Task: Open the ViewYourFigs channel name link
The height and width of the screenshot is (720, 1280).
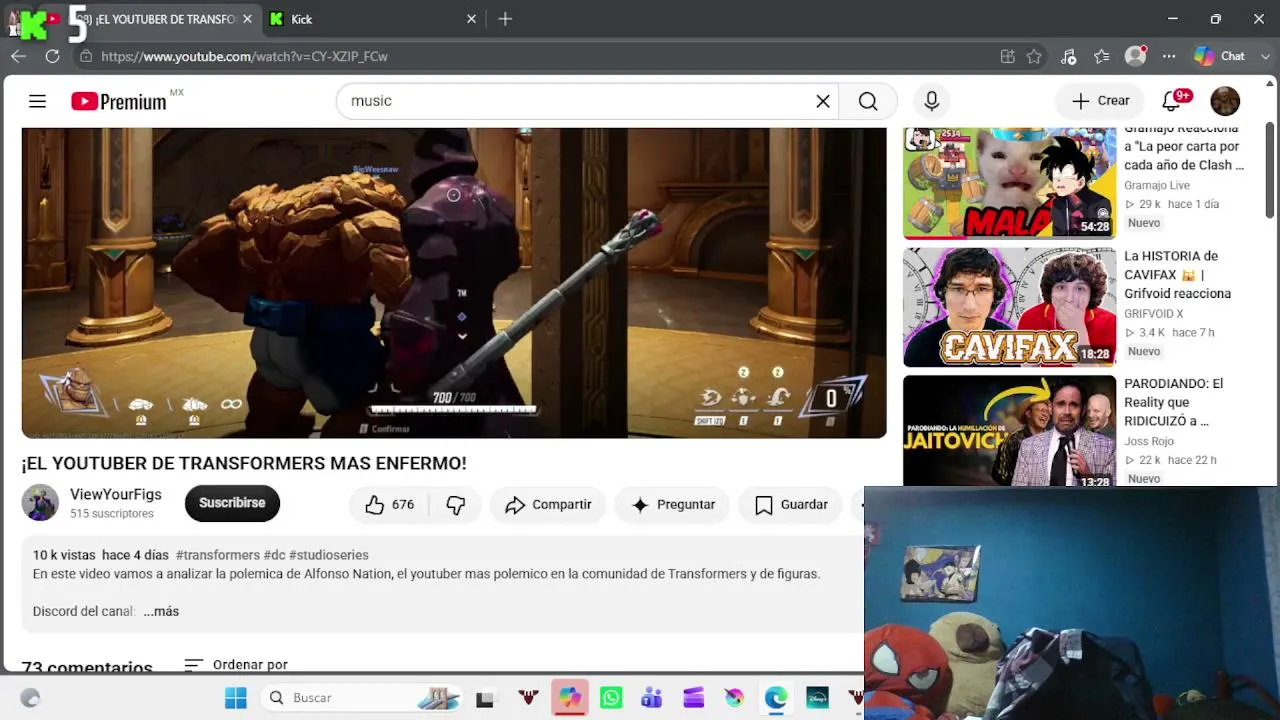Action: click(116, 494)
